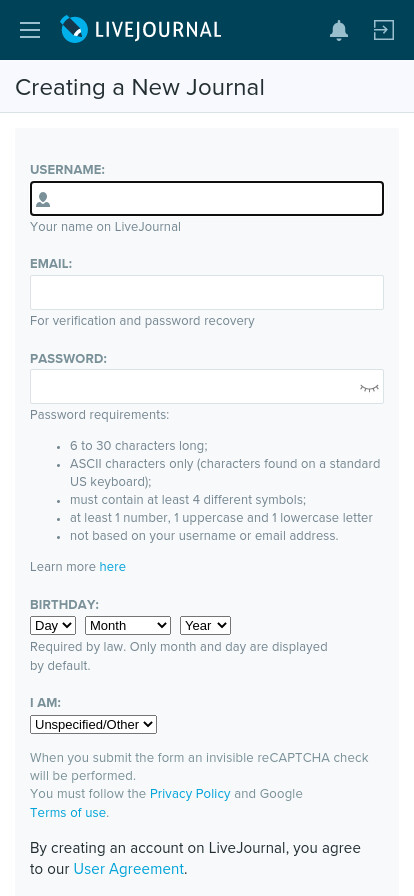Open the User Agreement link
Image resolution: width=414 pixels, height=896 pixels.
point(129,869)
